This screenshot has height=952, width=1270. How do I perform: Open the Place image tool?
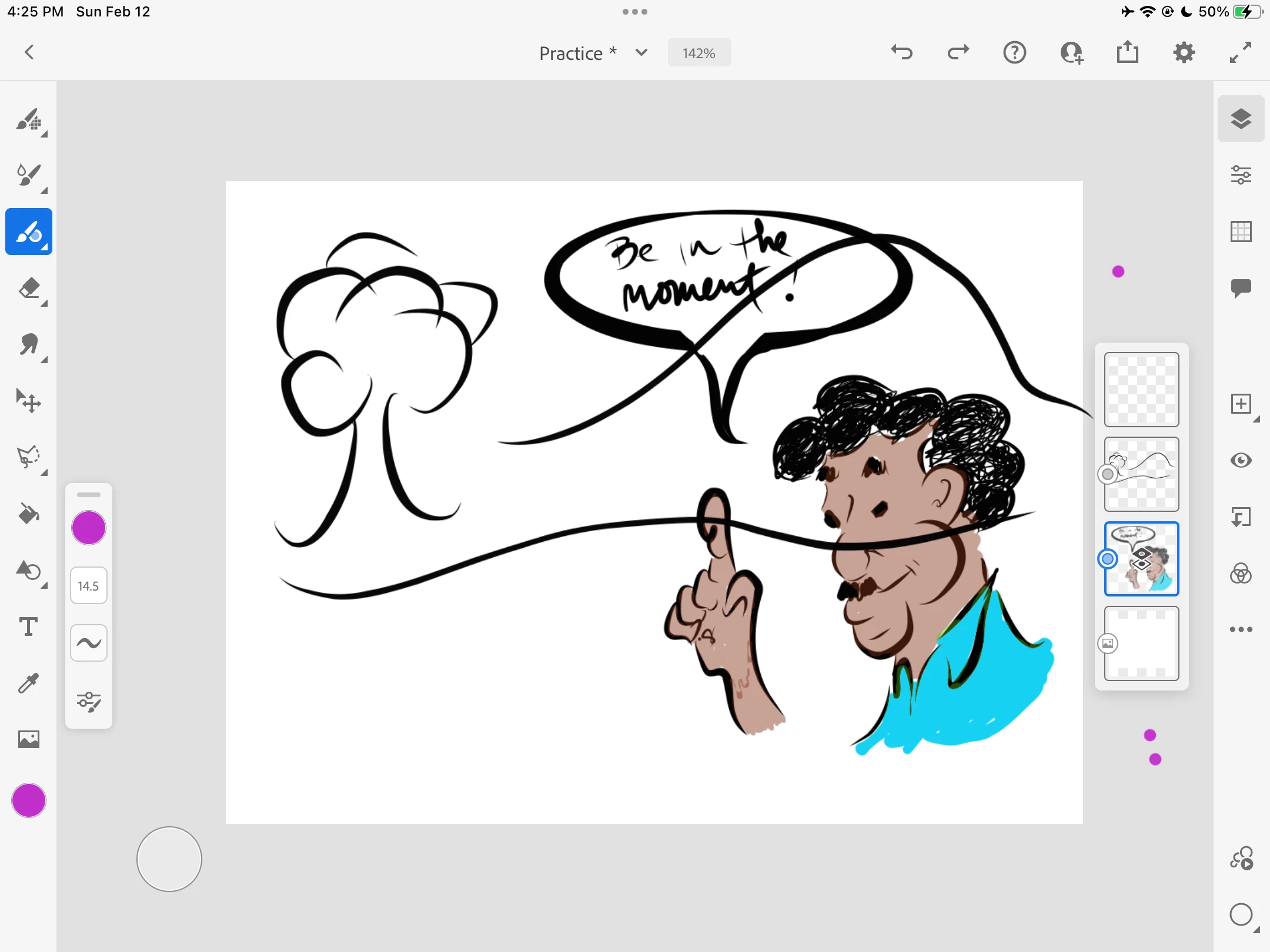[x=28, y=739]
